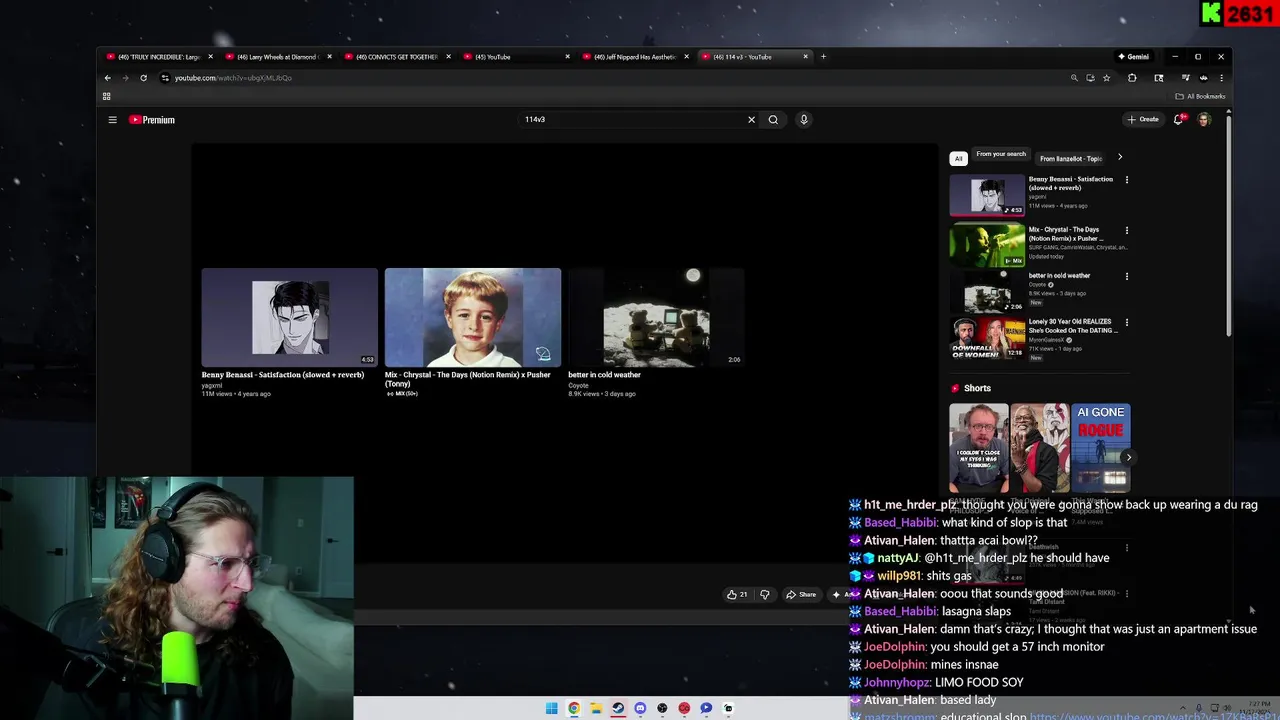
Task: Reload the page with refresh icon
Action: point(144,78)
